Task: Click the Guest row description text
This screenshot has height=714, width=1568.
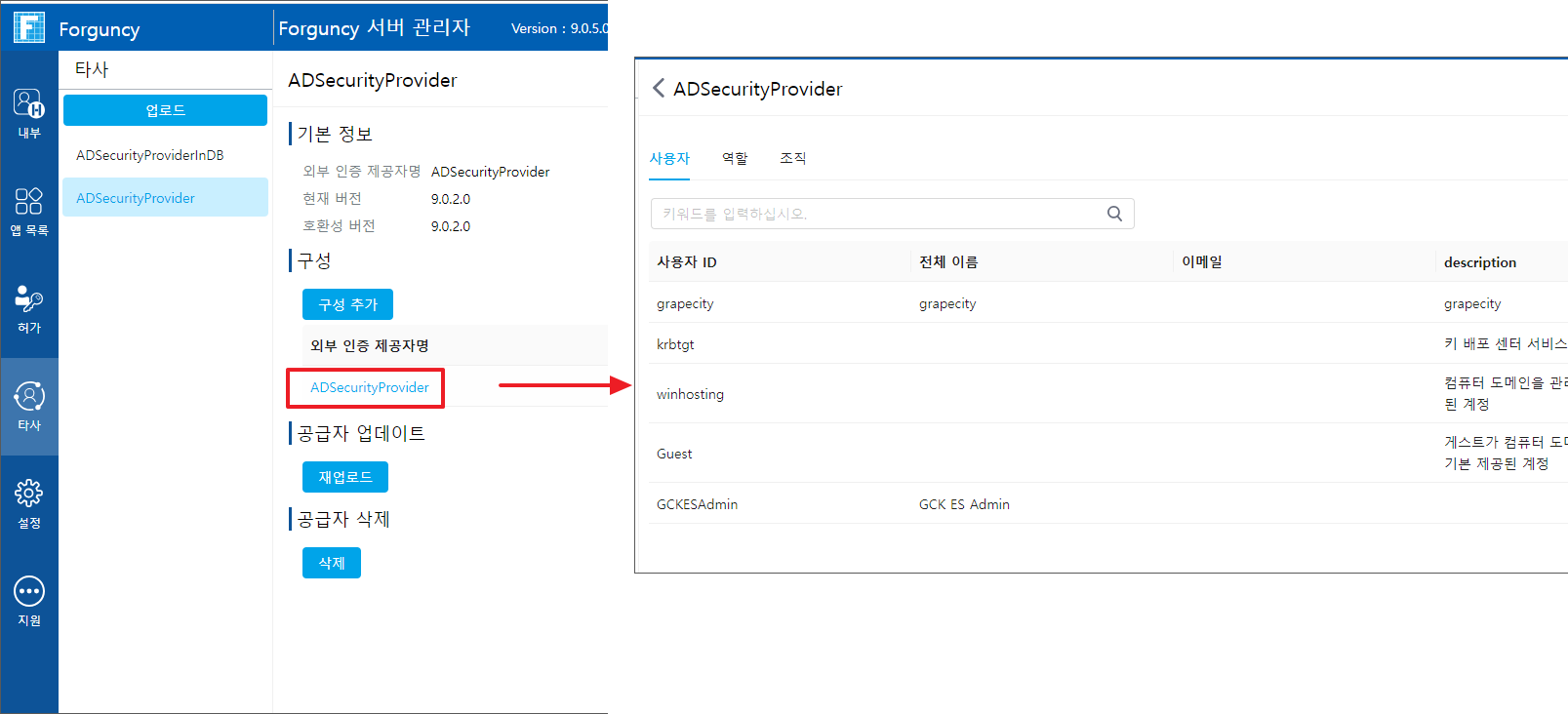Action: point(1506,453)
